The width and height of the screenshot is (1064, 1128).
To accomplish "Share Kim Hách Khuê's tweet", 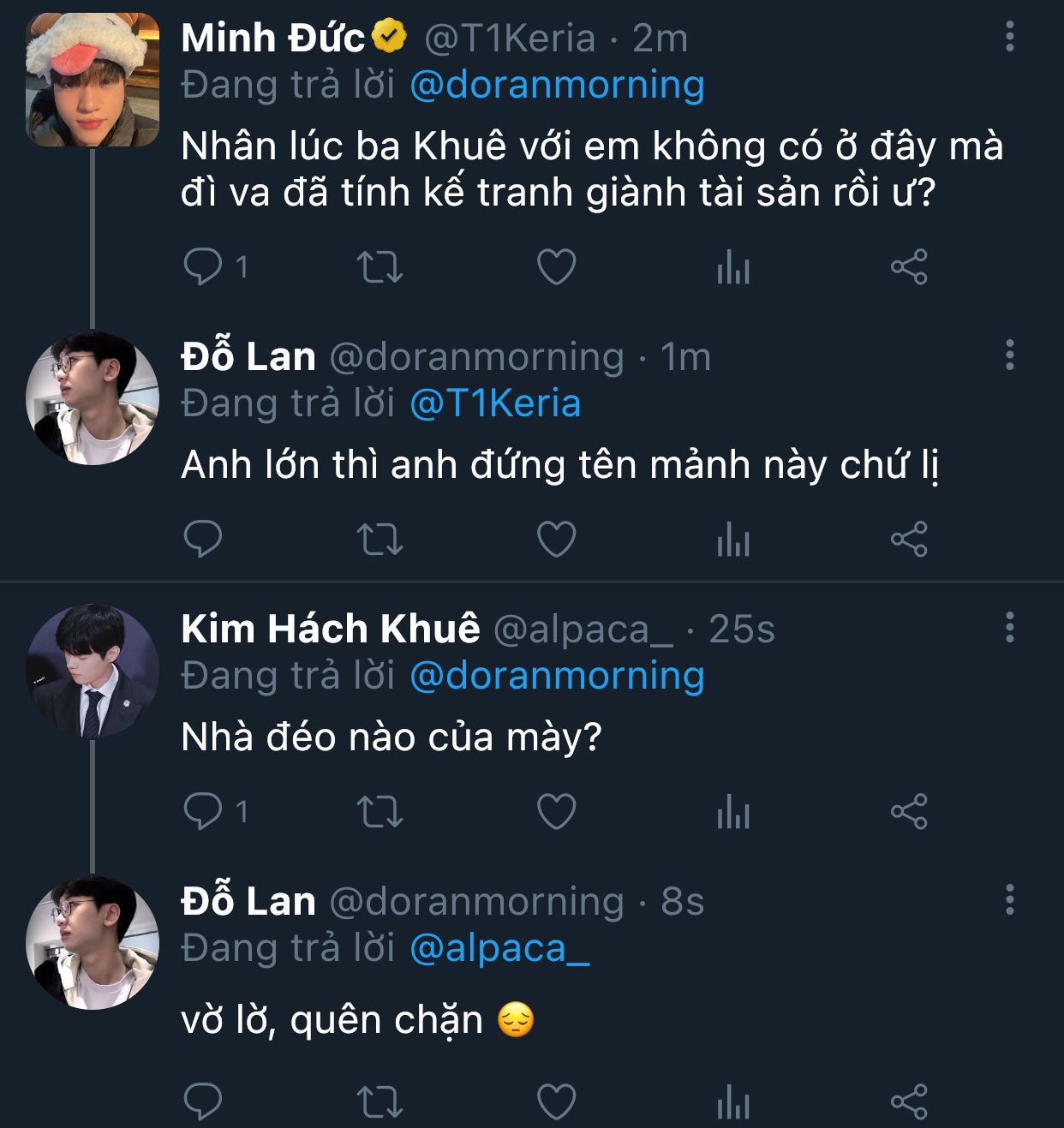I will pos(909,811).
